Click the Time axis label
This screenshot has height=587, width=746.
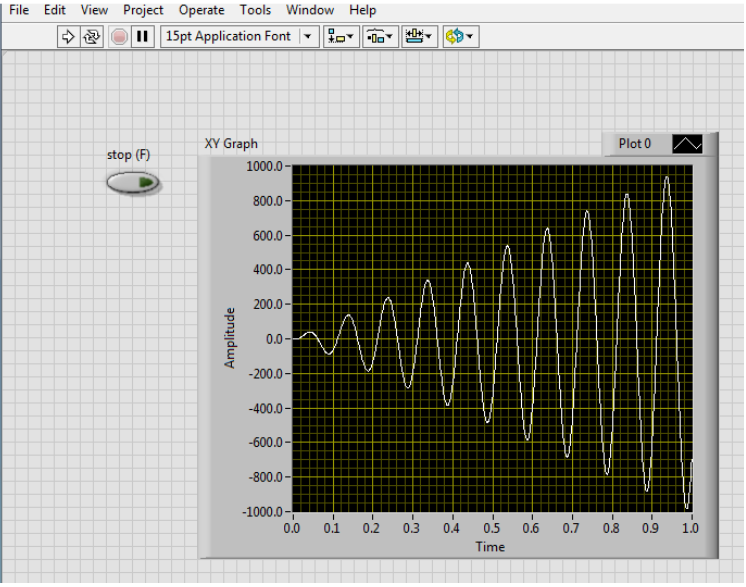click(x=490, y=547)
